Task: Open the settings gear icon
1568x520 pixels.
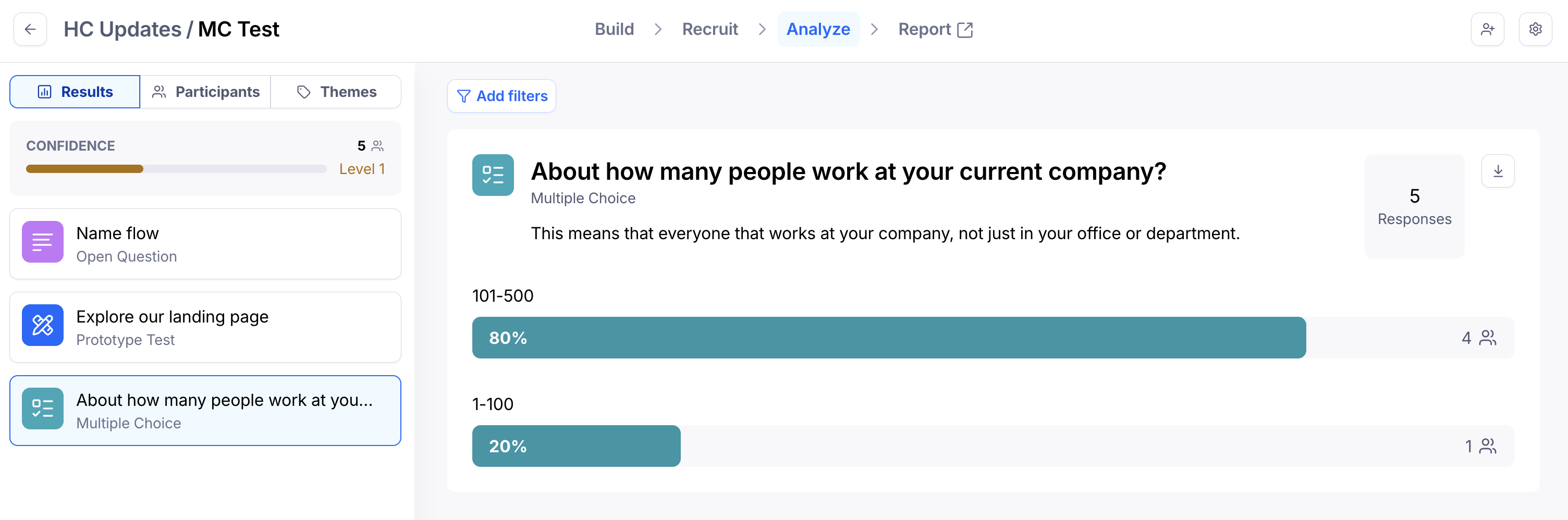Action: pos(1535,29)
